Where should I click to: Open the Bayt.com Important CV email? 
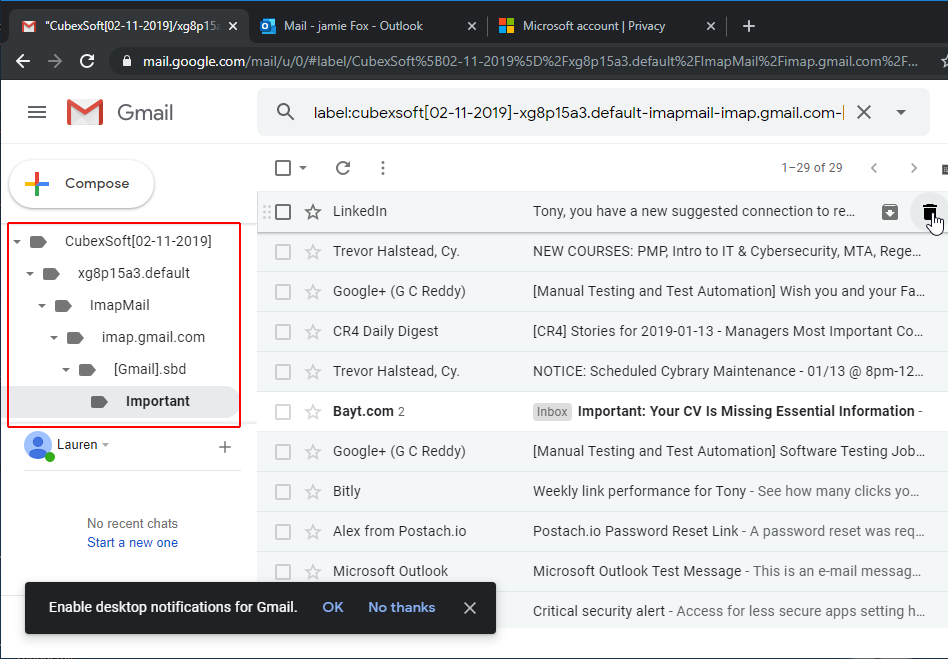(x=602, y=412)
